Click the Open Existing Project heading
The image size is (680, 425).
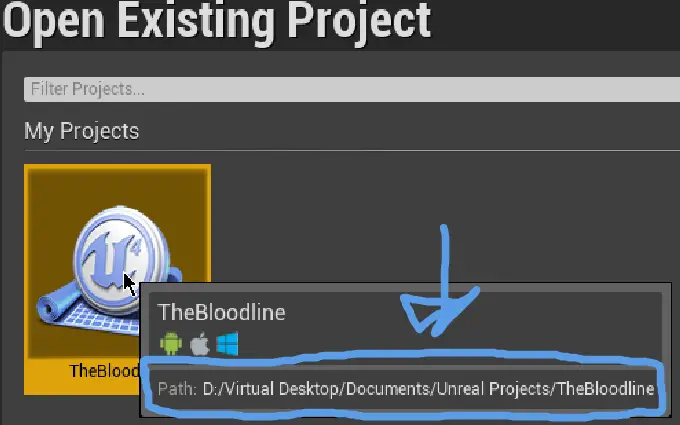217,21
